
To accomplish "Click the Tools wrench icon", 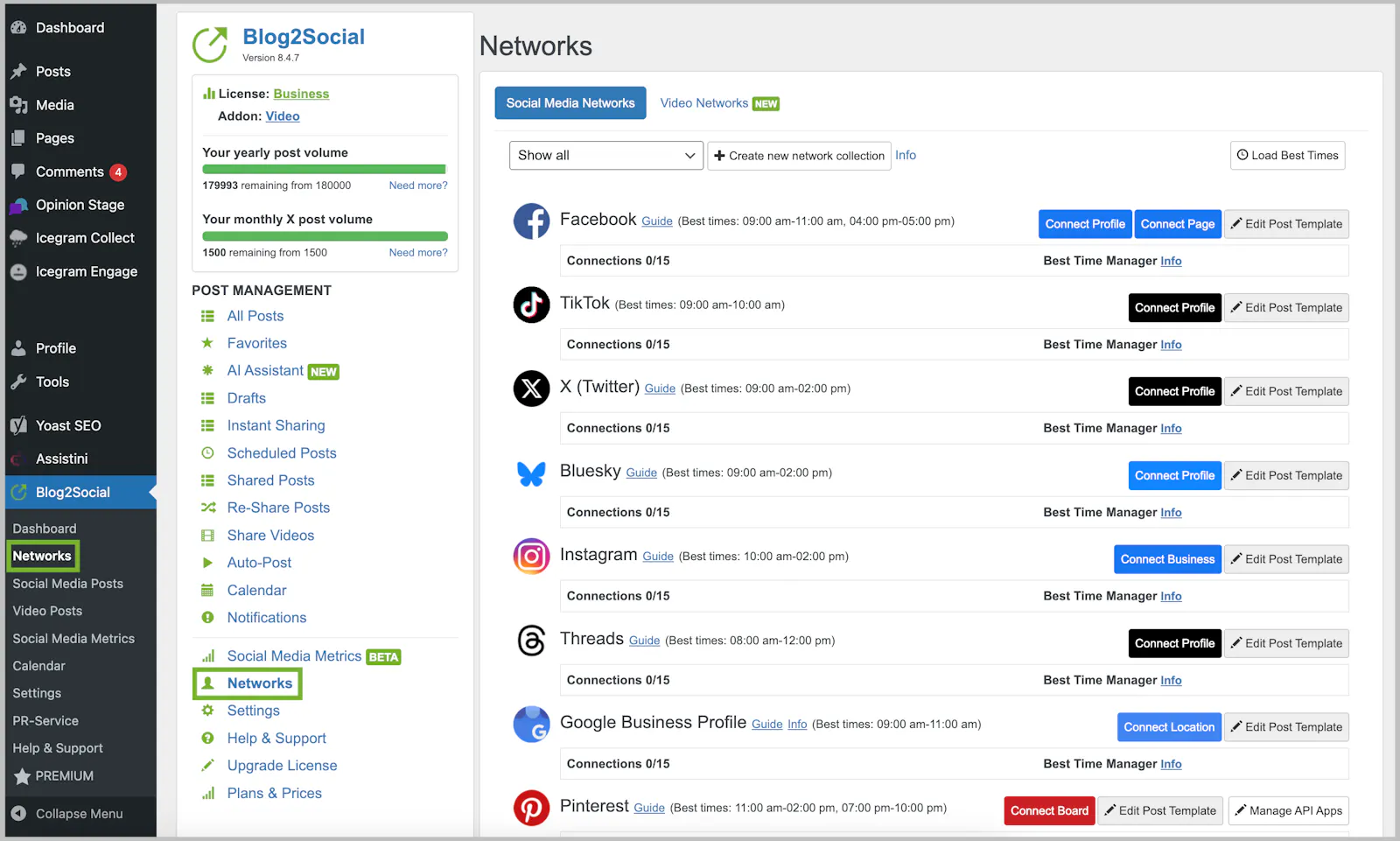I will (18, 382).
